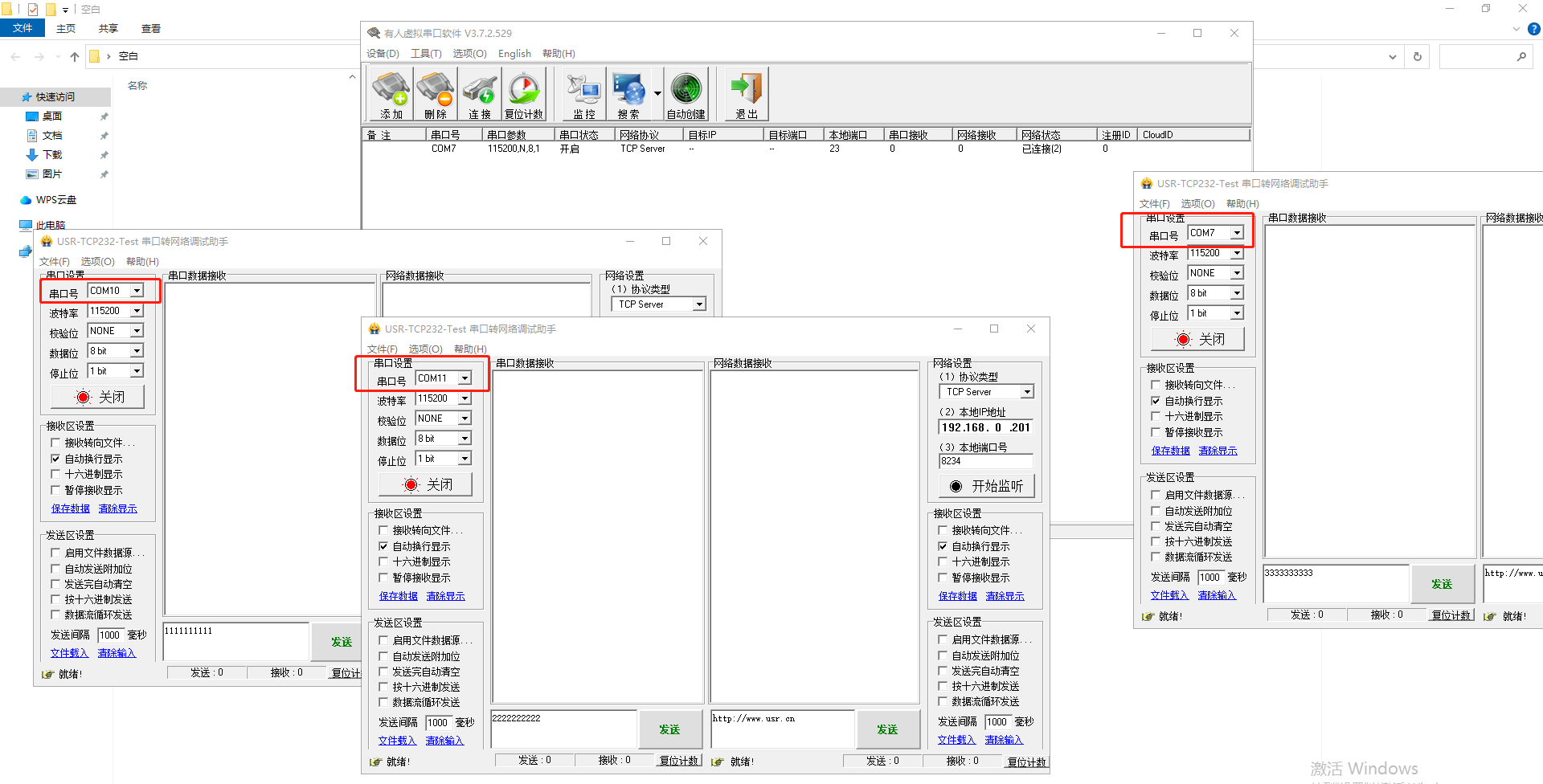This screenshot has height=784, width=1543.
Task: Open the 工具(T) menu in virtual serial software
Action: tap(426, 54)
